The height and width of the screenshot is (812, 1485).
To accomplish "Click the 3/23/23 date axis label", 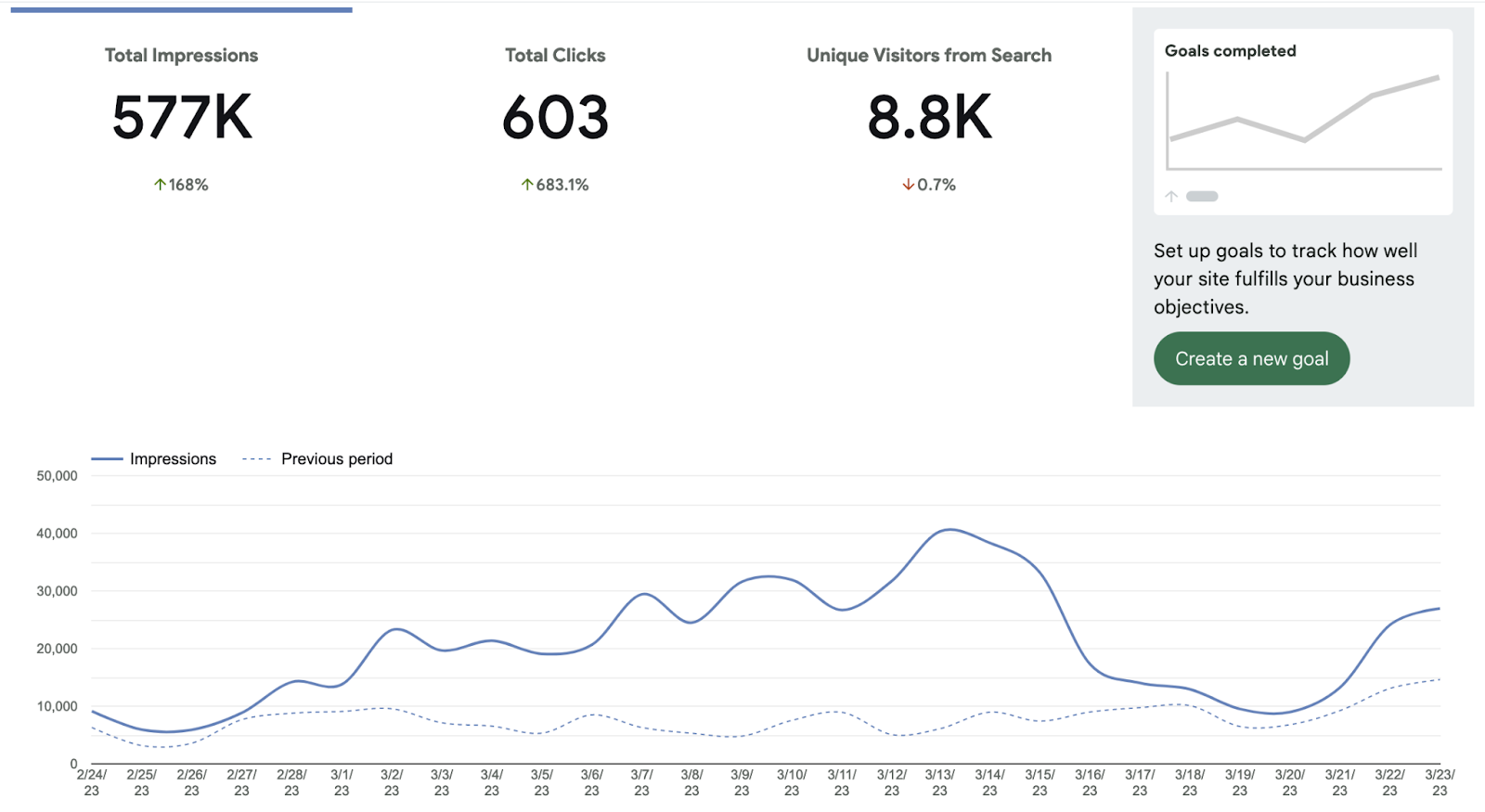I will pos(1440,782).
